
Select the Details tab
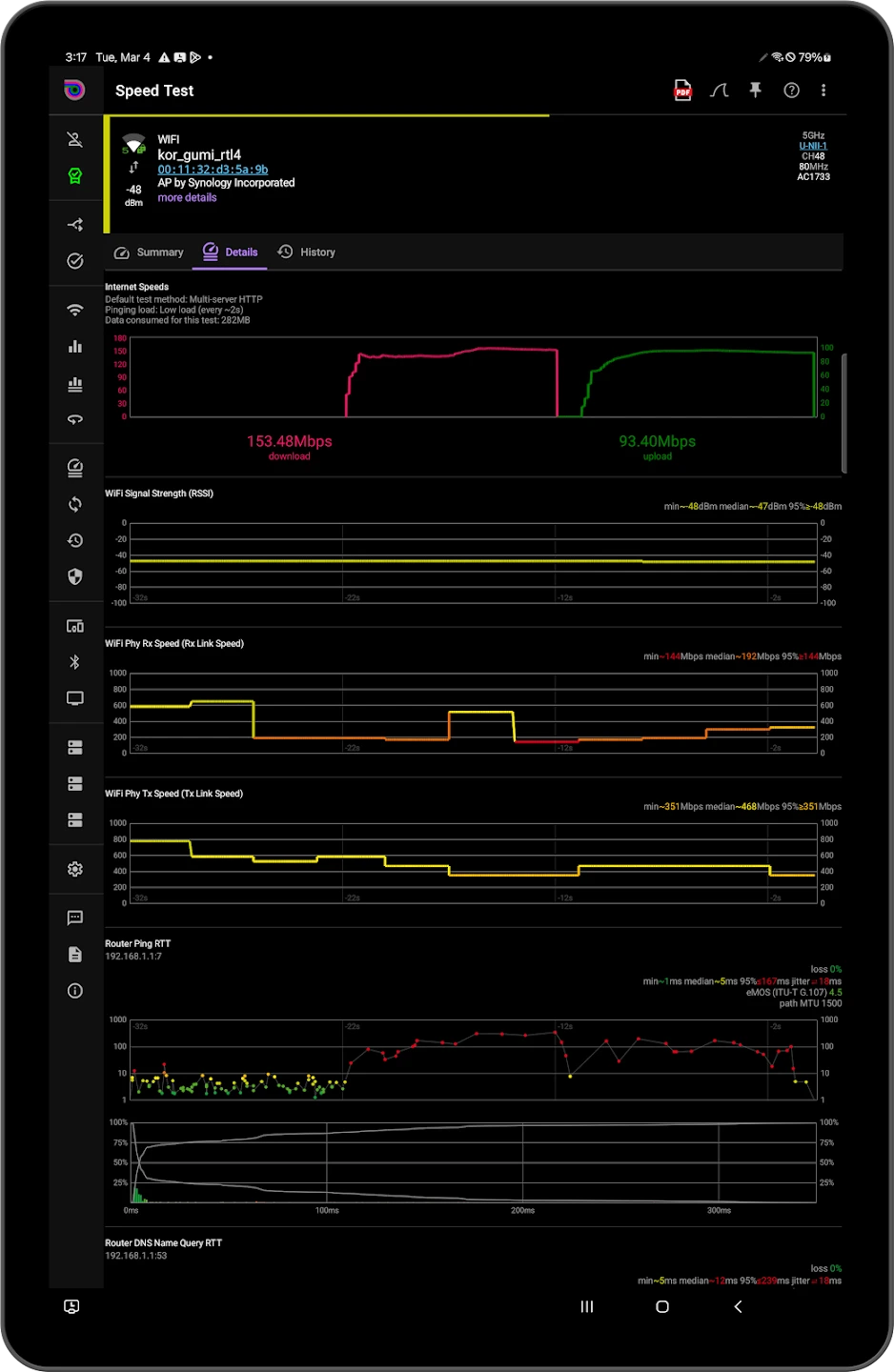(230, 252)
